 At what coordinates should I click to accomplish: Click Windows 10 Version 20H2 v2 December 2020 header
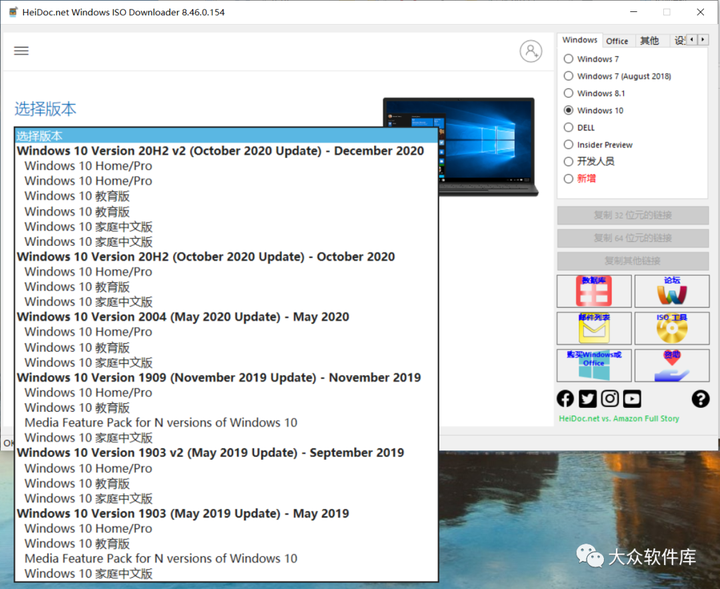pos(226,151)
